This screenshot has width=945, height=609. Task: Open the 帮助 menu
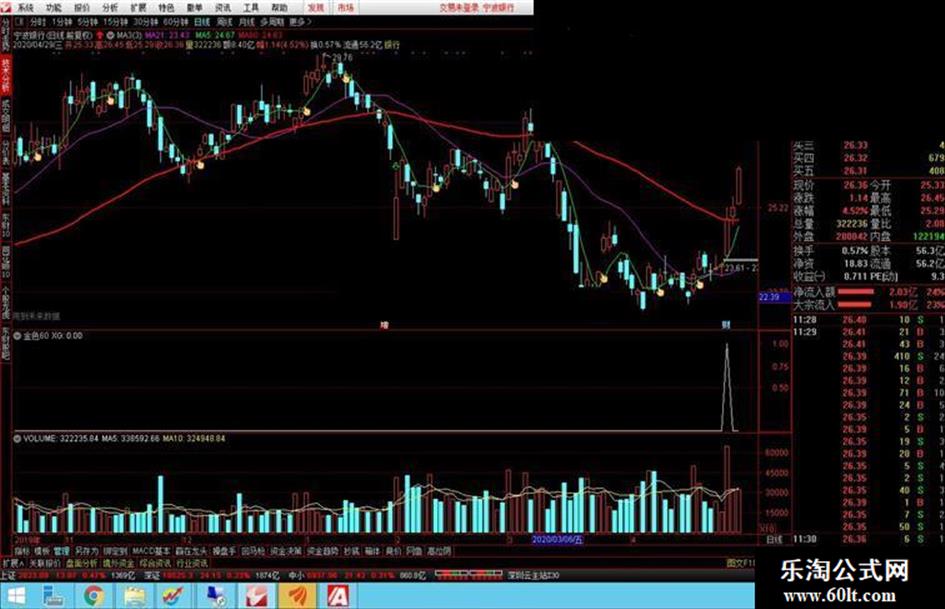279,8
